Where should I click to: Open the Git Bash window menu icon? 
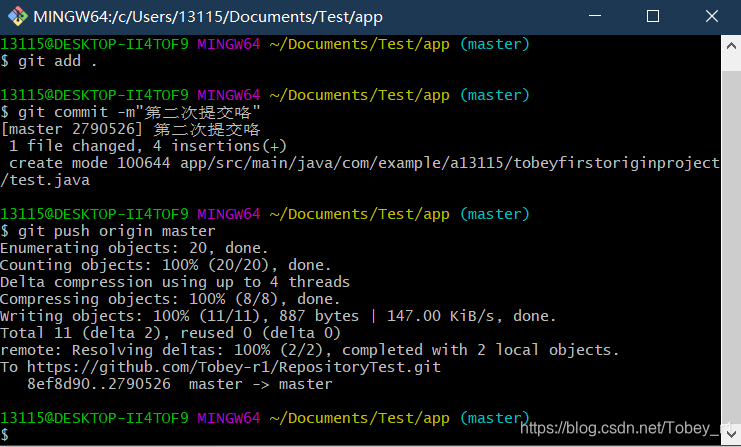click(x=17, y=17)
